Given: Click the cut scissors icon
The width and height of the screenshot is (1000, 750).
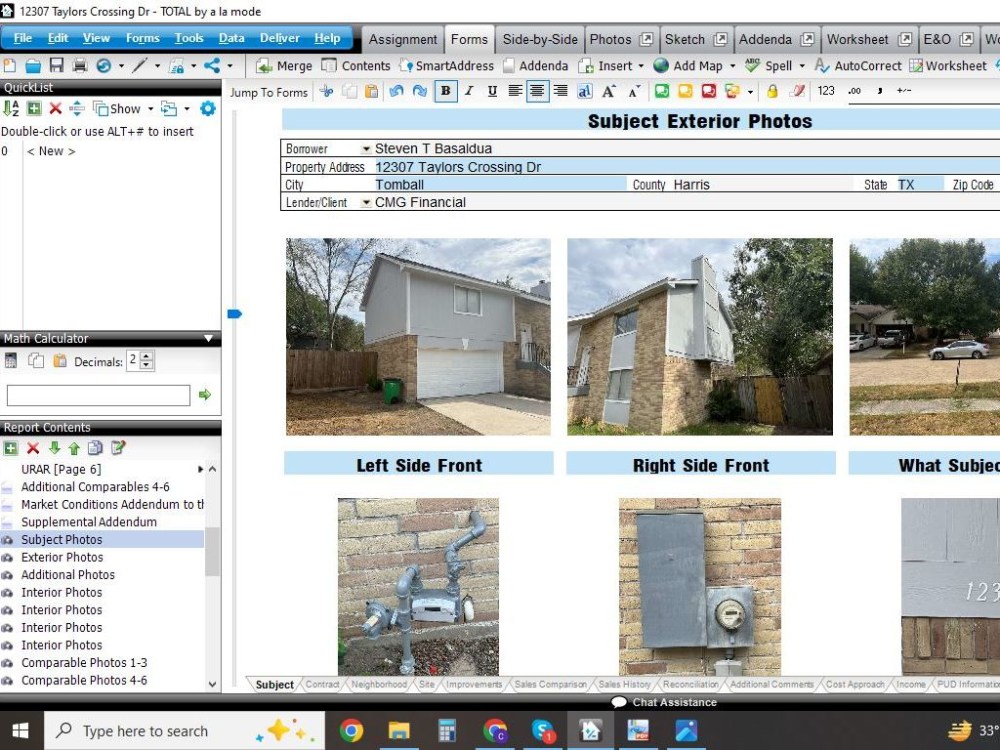Looking at the screenshot, I should point(327,91).
